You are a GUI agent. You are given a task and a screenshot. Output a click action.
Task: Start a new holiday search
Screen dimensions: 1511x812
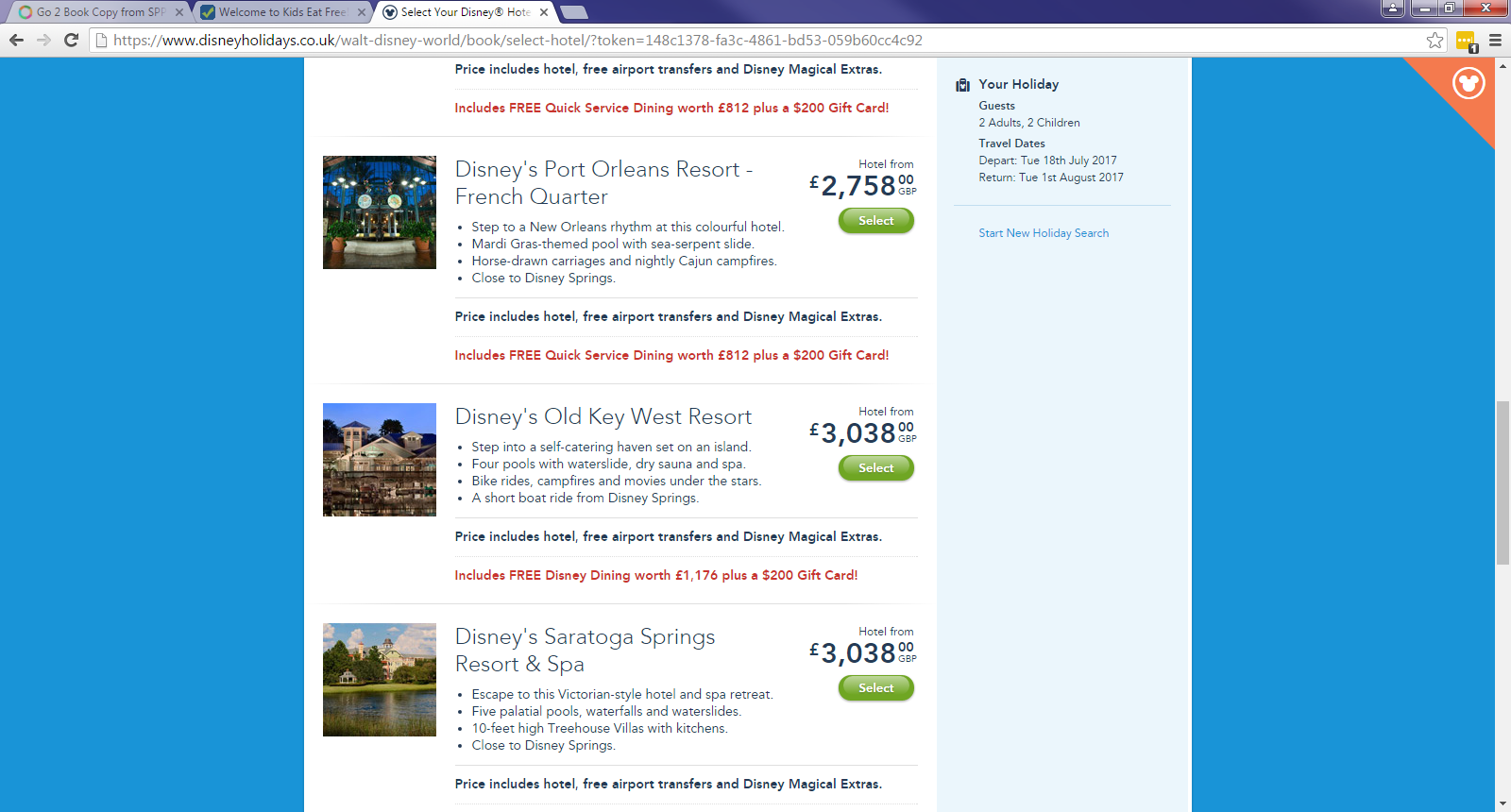click(1044, 233)
